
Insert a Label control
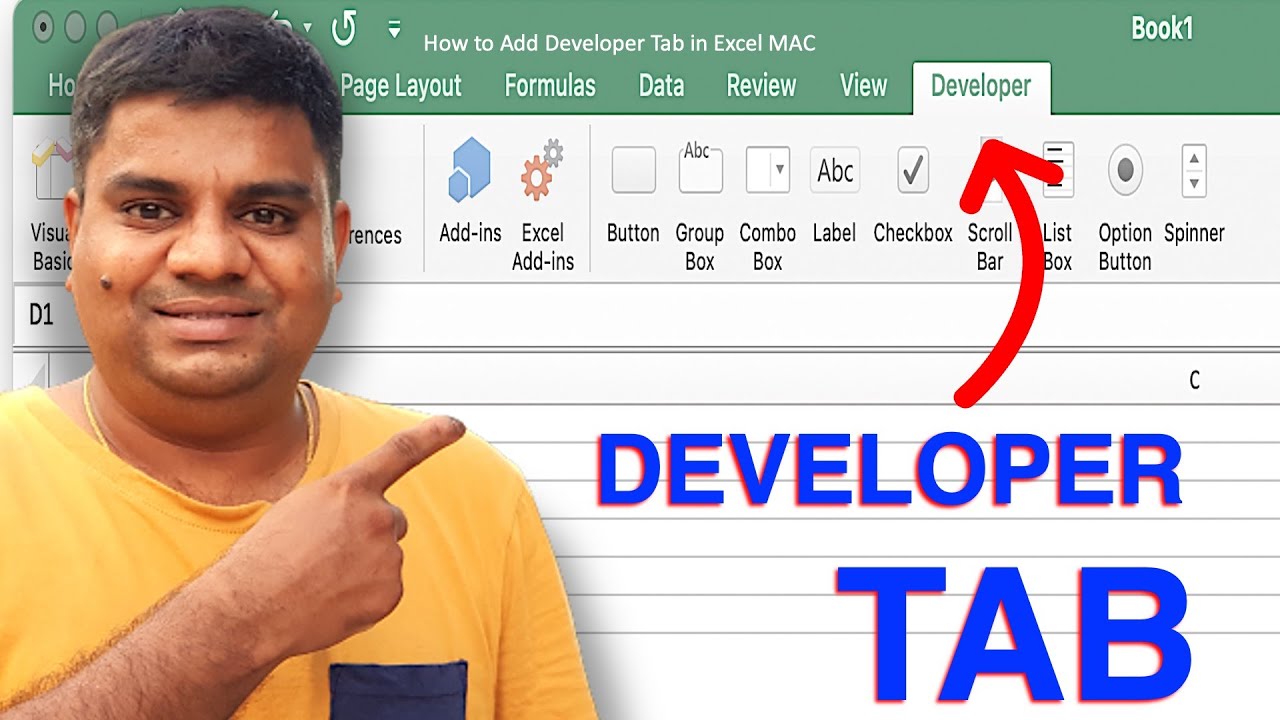pyautogui.click(x=834, y=171)
